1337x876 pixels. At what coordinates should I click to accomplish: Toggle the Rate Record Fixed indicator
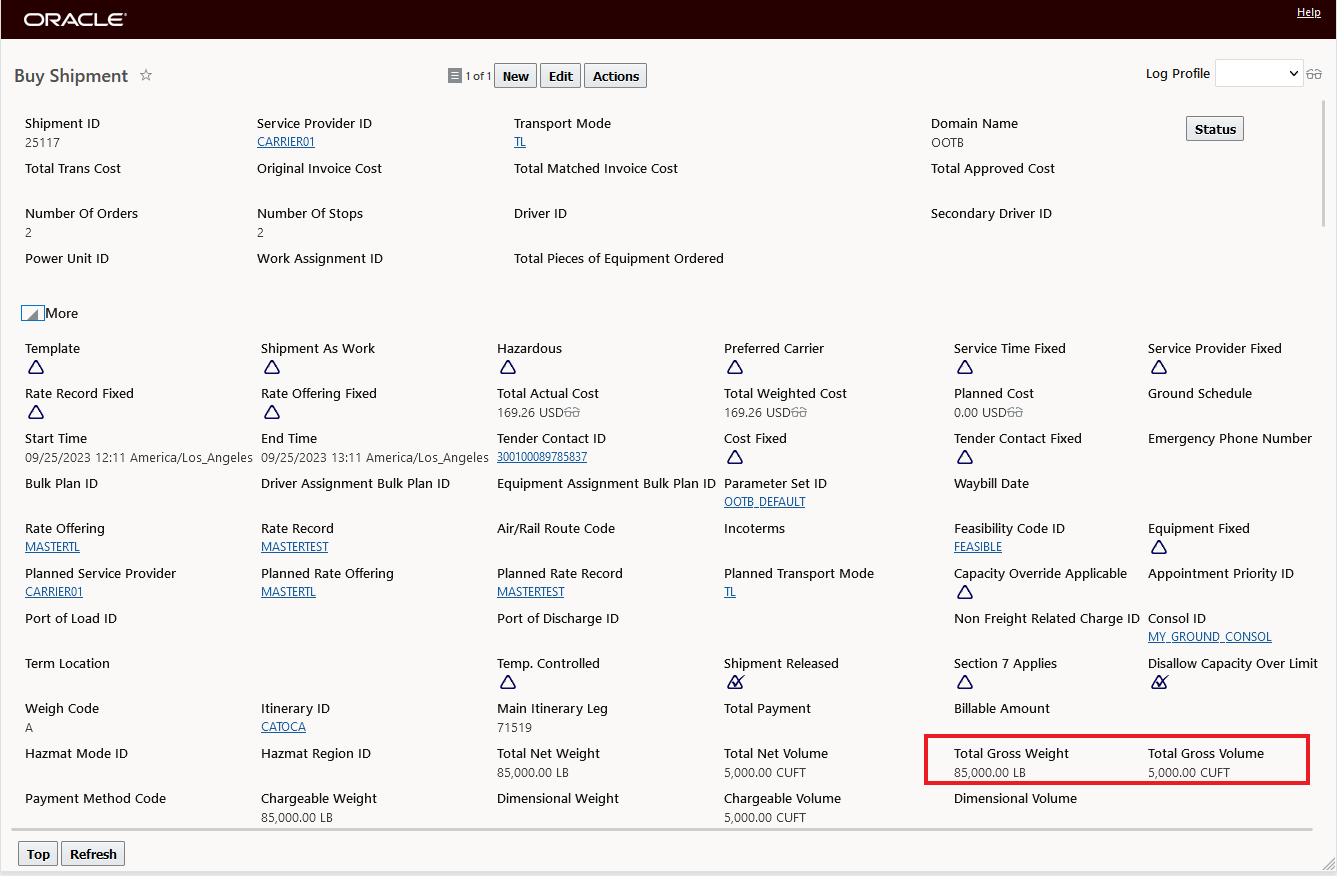pos(36,412)
